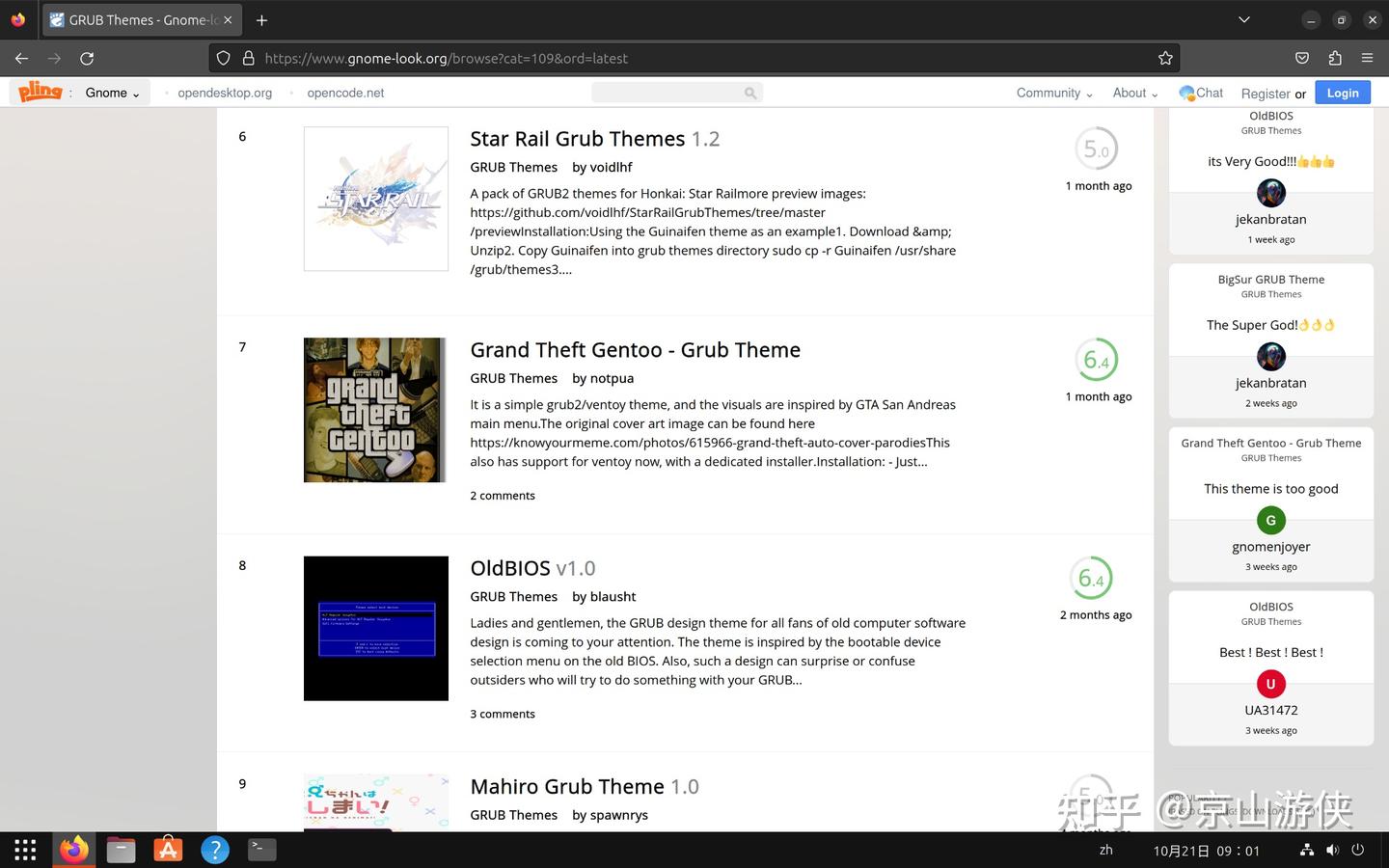Click the 6.4 rating circle for Grand Theft Gentoo

coord(1099,361)
